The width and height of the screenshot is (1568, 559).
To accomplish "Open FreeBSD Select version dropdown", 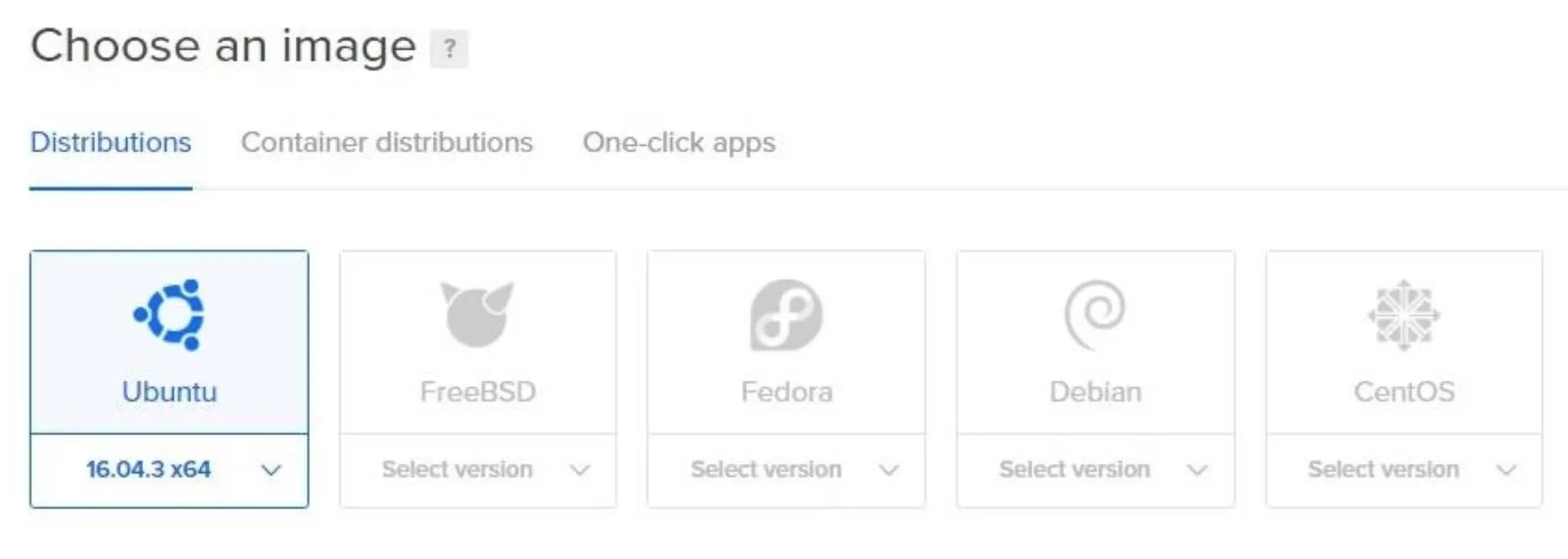I will 477,470.
